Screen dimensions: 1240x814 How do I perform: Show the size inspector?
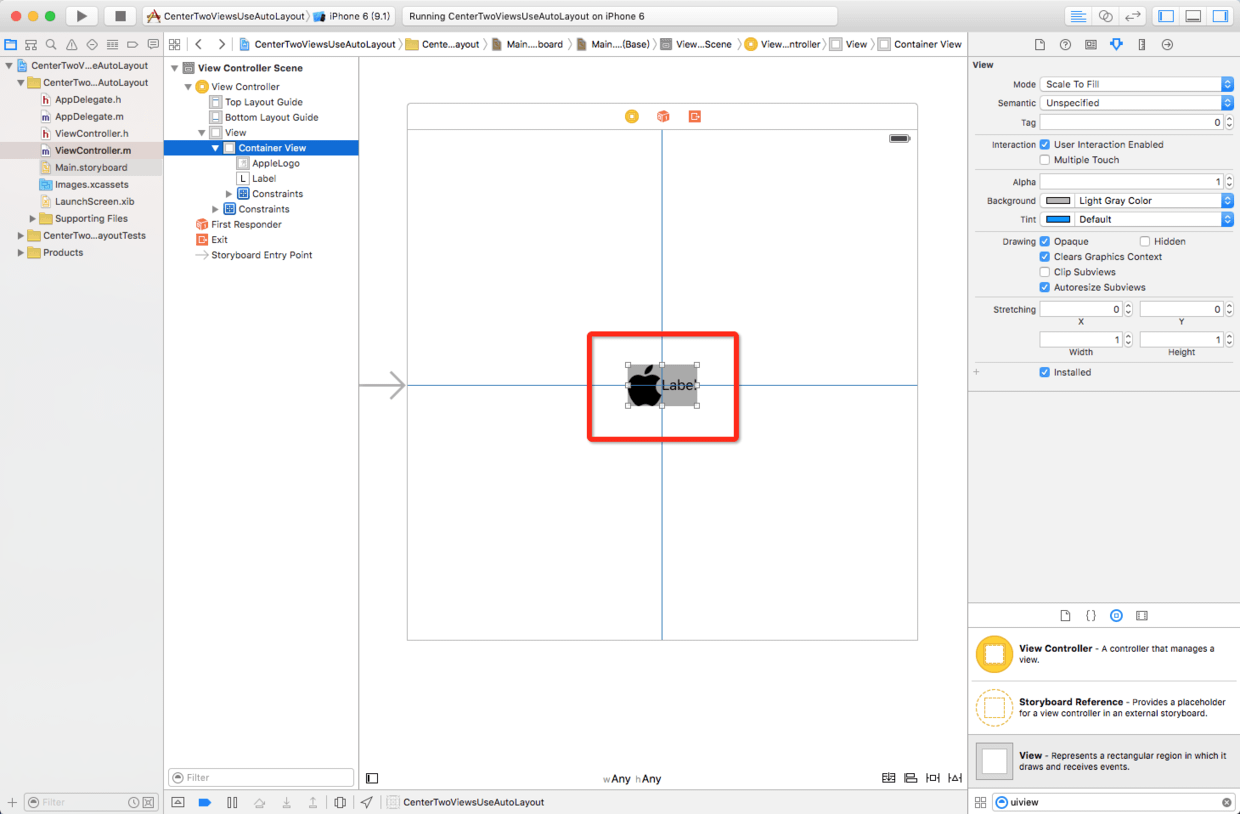pyautogui.click(x=1141, y=45)
